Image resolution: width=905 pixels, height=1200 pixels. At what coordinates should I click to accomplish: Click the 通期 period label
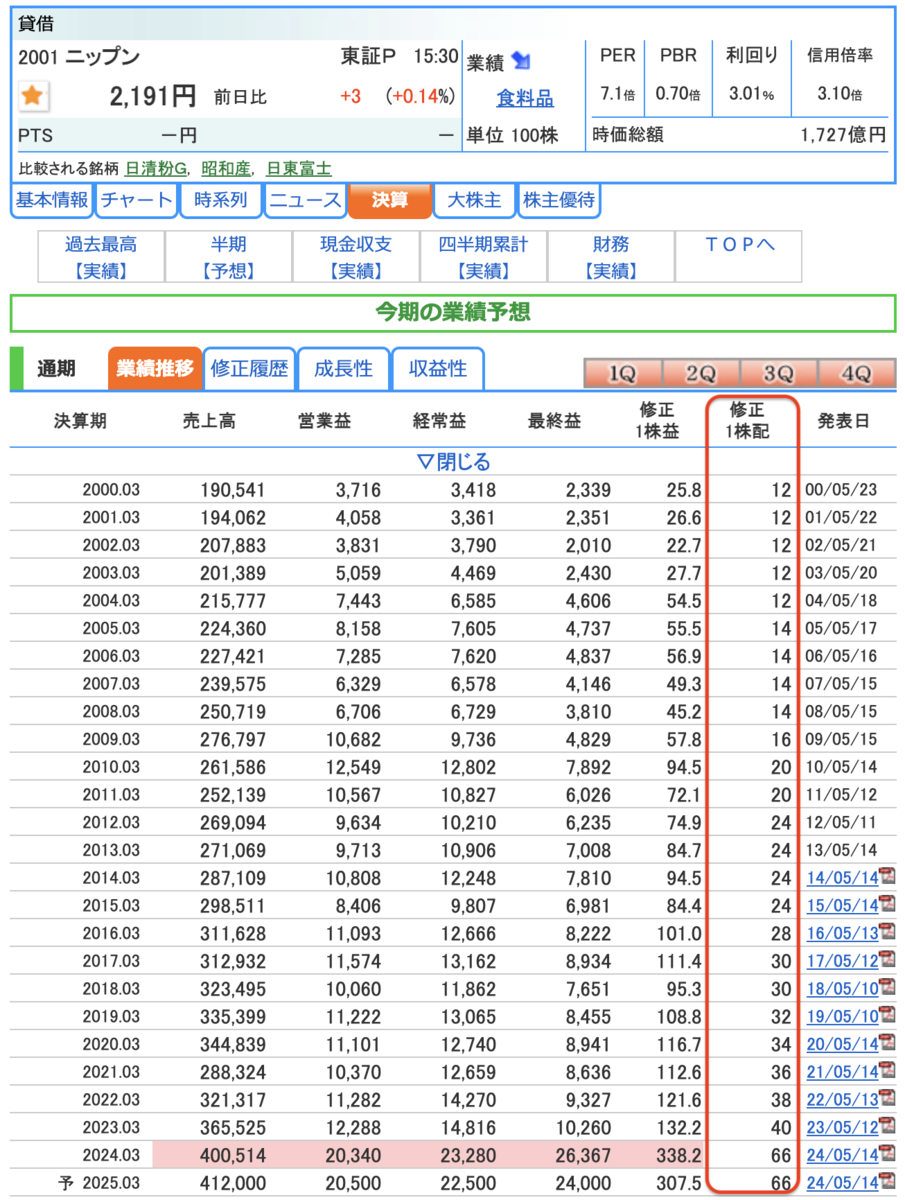click(x=56, y=368)
